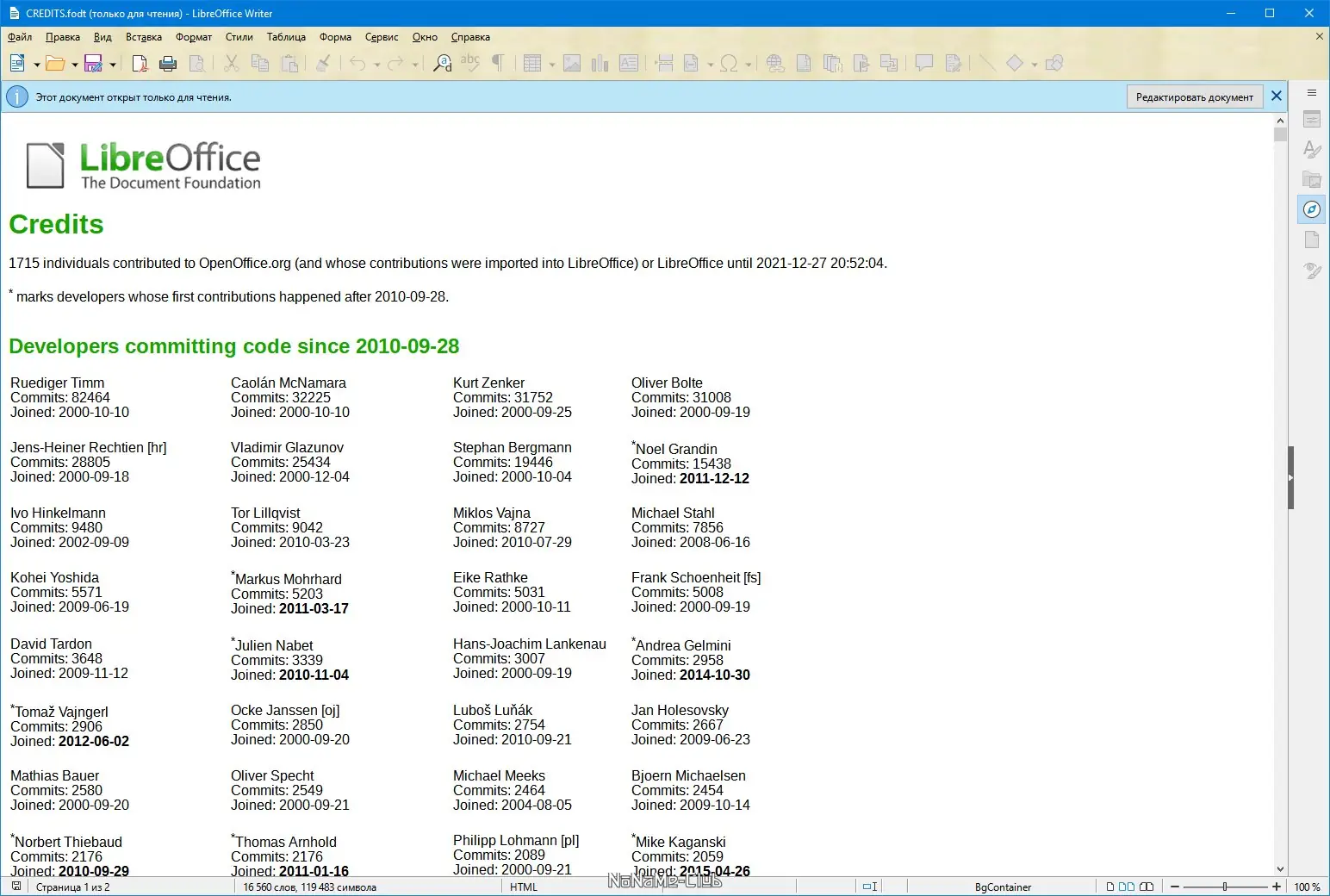Click the Basic Shapes diamond icon
Viewport: 1330px width, 896px height.
pos(1015,63)
